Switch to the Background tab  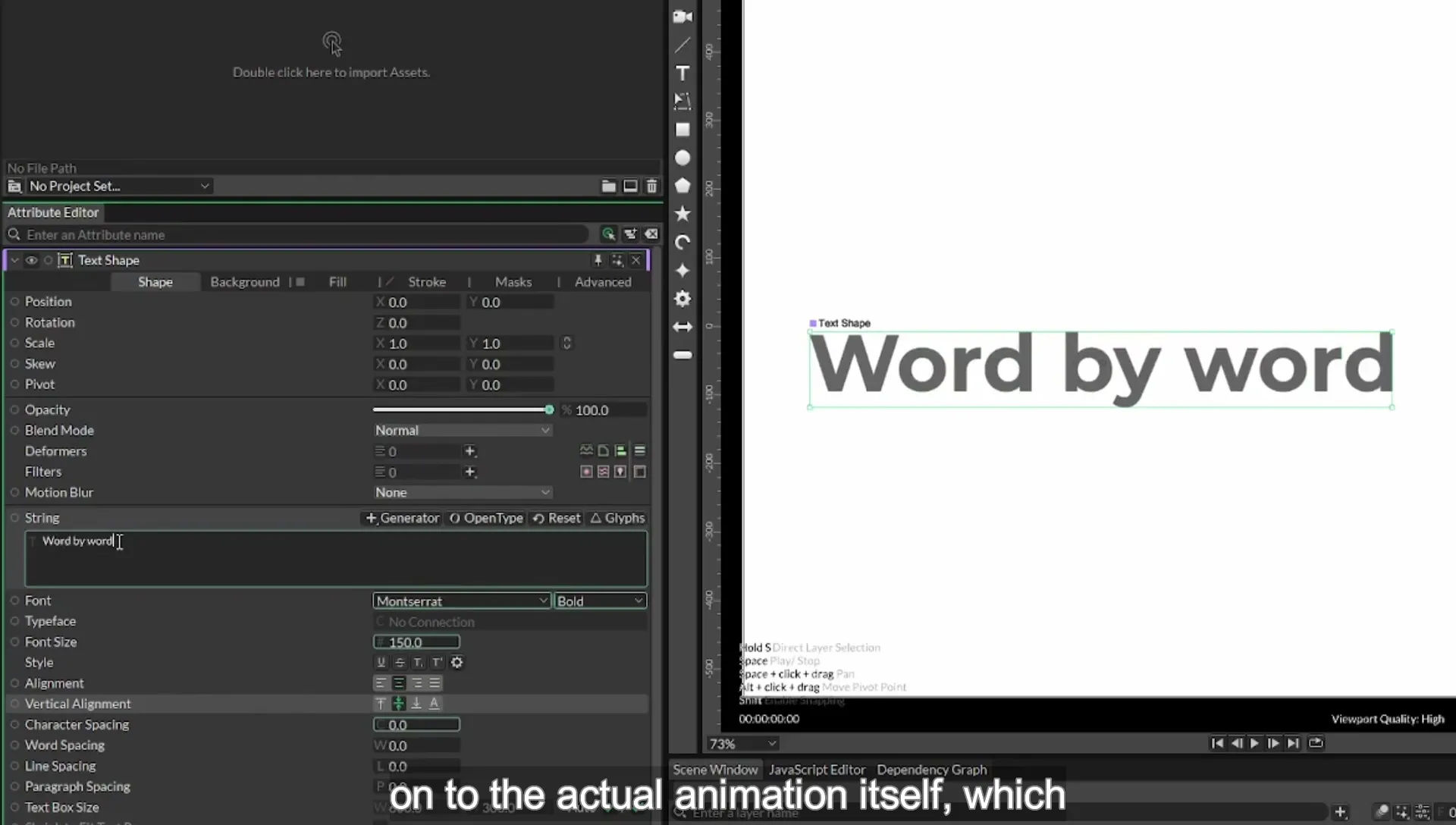click(x=245, y=282)
